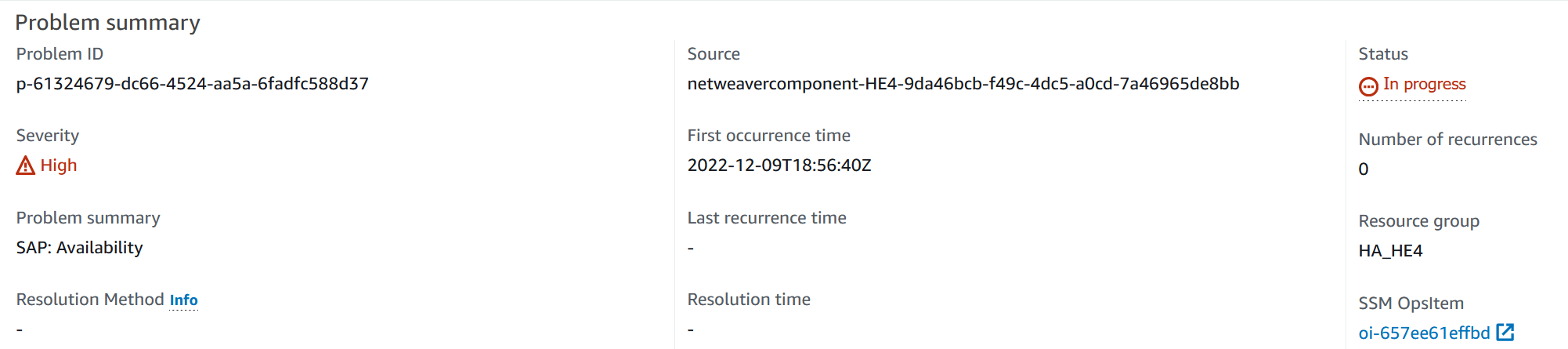Click the Last recurrence time label

tap(767, 218)
